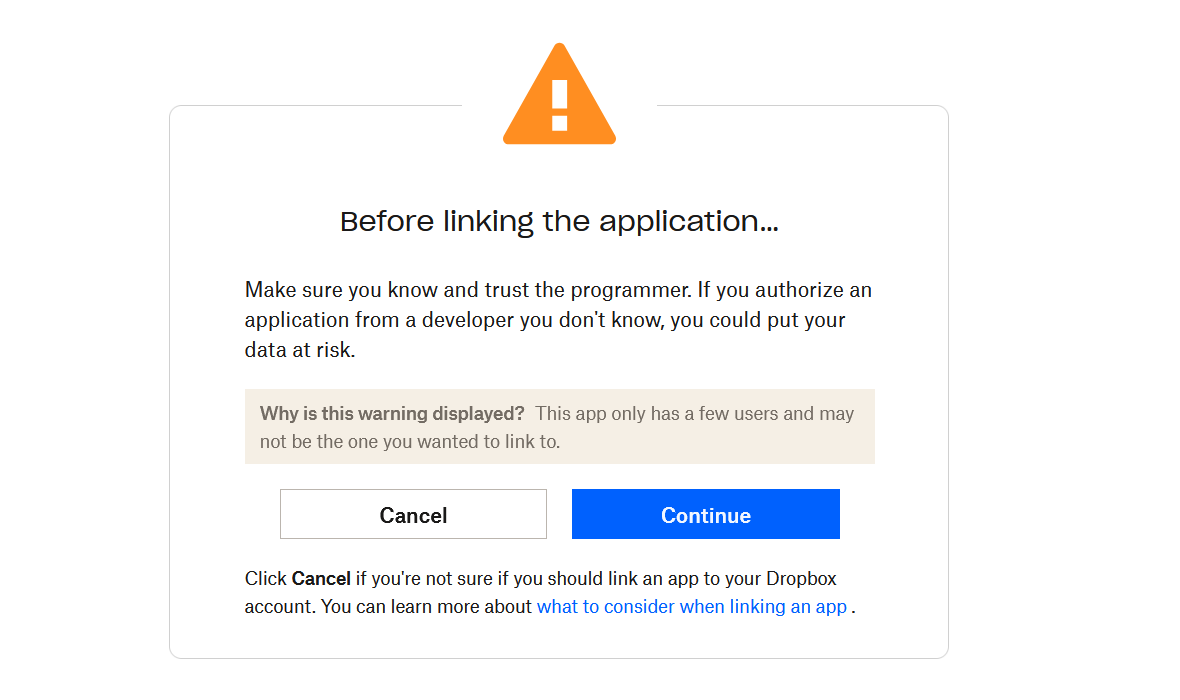Click 'Make sure you know and trust' sentence
Screen dimensions: 1180x700
coord(468,290)
